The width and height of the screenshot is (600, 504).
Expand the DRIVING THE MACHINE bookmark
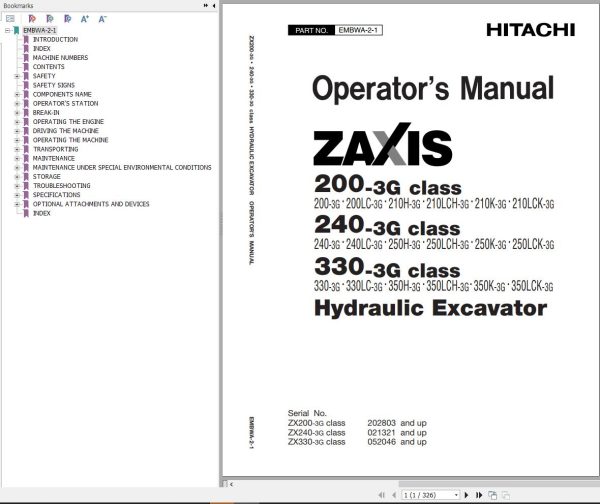pos(17,131)
